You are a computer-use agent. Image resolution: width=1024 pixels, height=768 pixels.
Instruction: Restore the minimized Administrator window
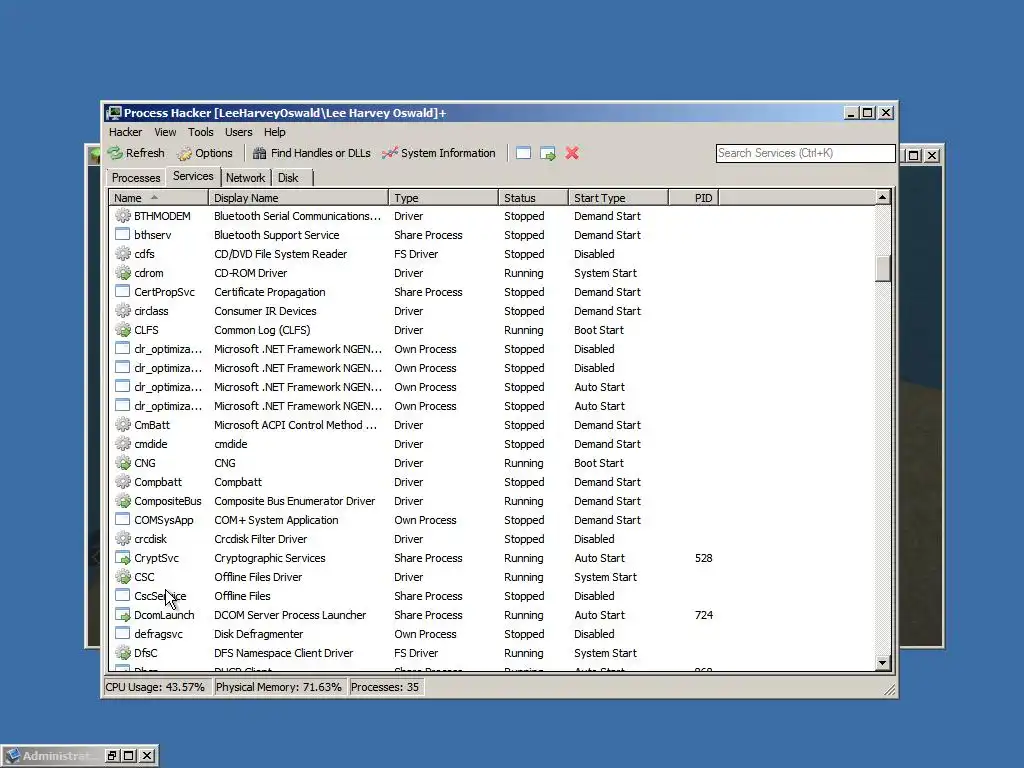[112, 756]
